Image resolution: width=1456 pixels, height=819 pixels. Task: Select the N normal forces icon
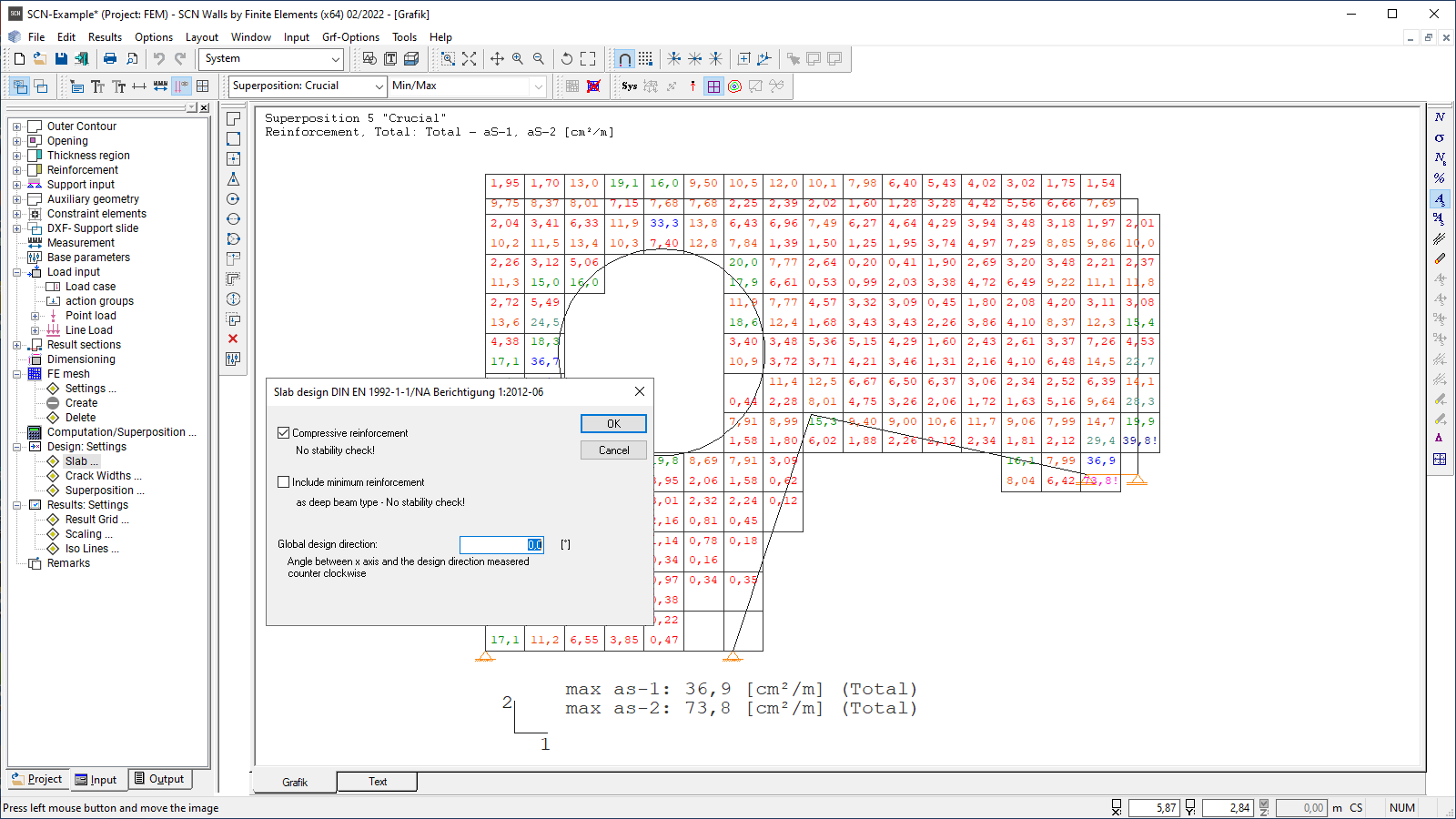click(x=1440, y=117)
